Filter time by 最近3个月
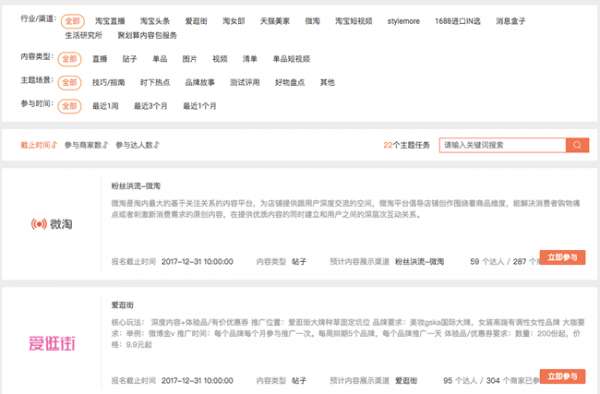The height and width of the screenshot is (394, 600). pyautogui.click(x=150, y=106)
